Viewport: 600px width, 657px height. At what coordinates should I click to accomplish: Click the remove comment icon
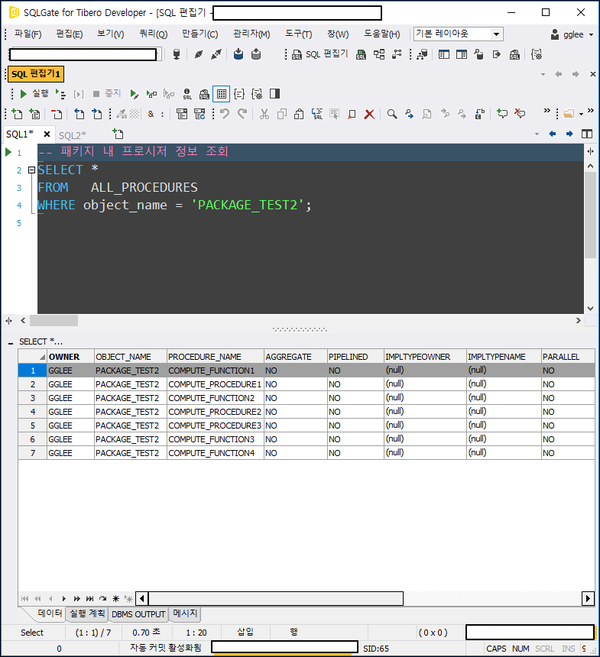[520, 114]
